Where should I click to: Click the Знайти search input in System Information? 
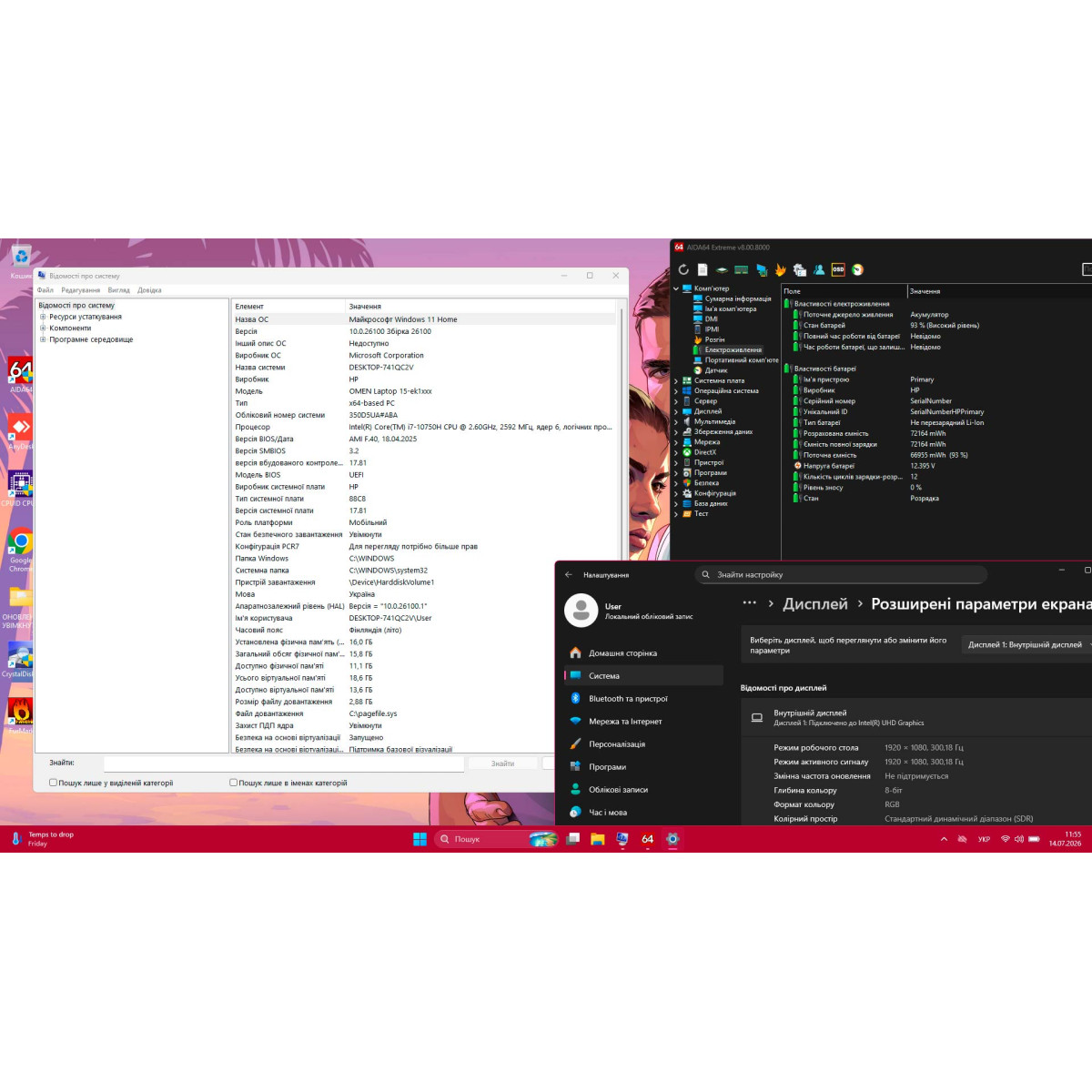pos(284,763)
